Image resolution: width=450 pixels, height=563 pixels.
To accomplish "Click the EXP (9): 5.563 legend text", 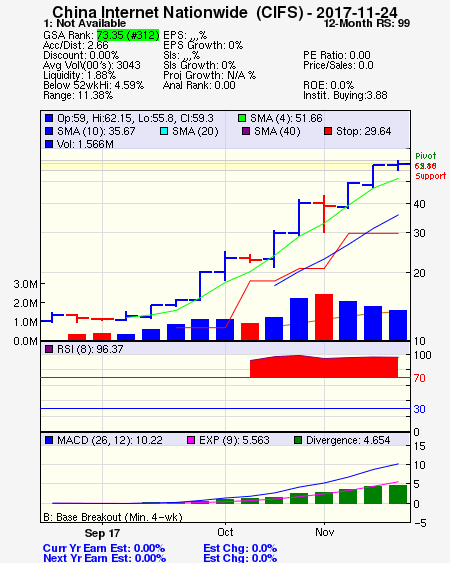I will pos(234,440).
